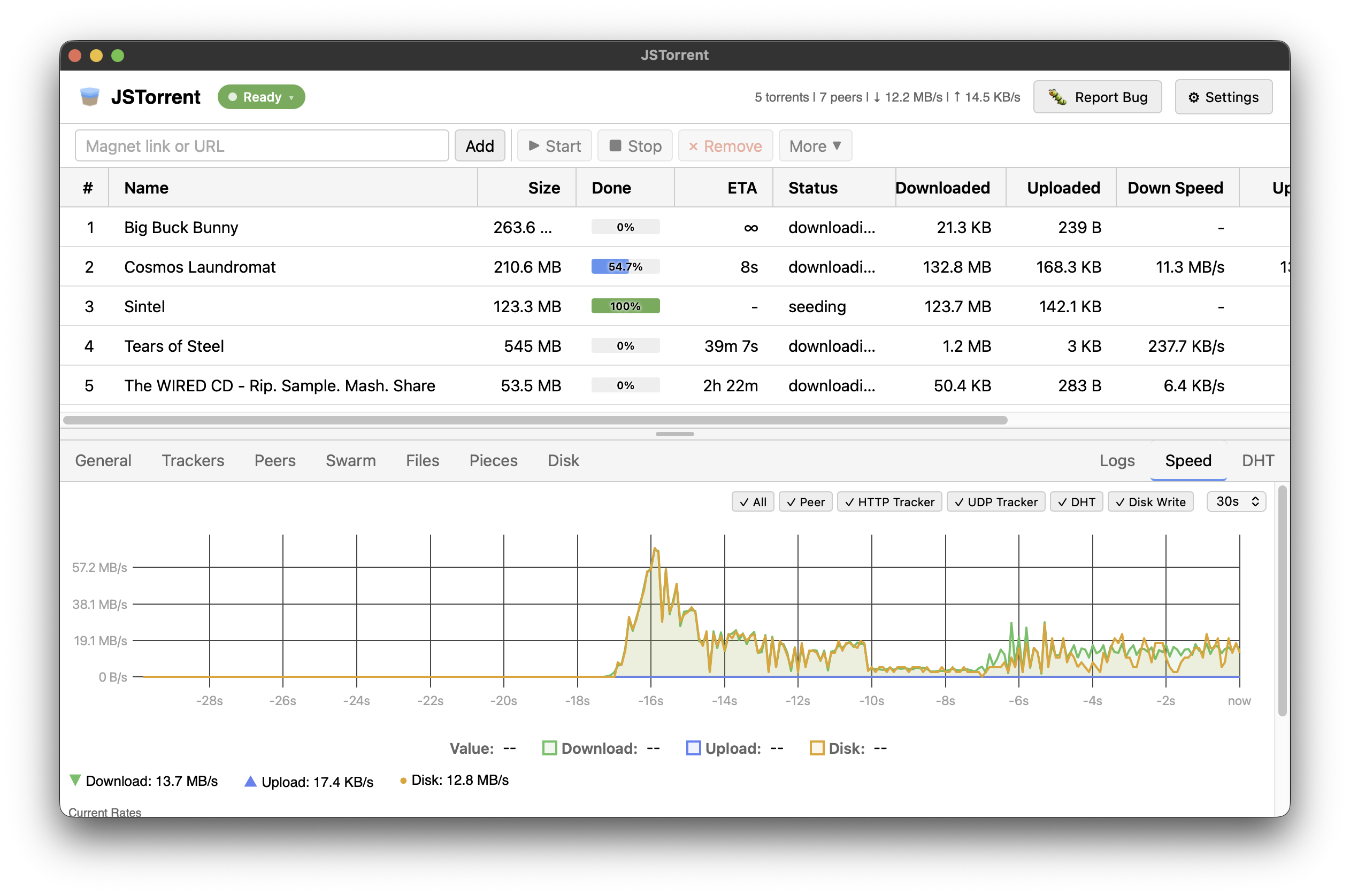
Task: Click the bug icon on Report Bug
Action: [x=1058, y=97]
